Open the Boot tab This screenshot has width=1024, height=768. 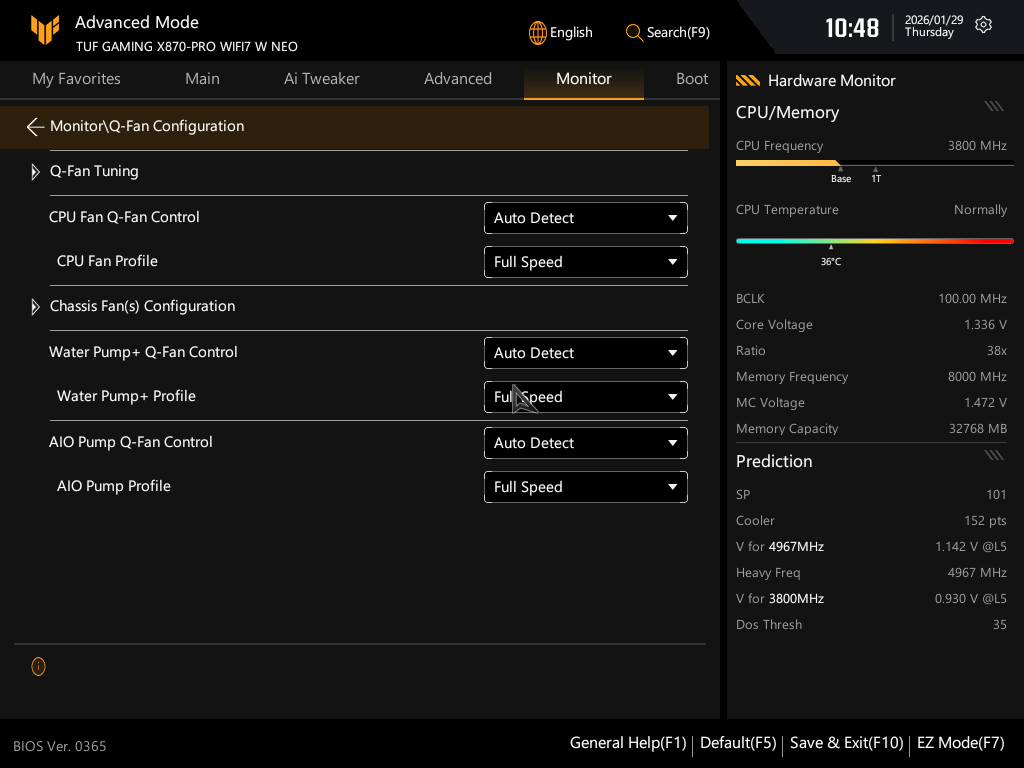point(692,79)
